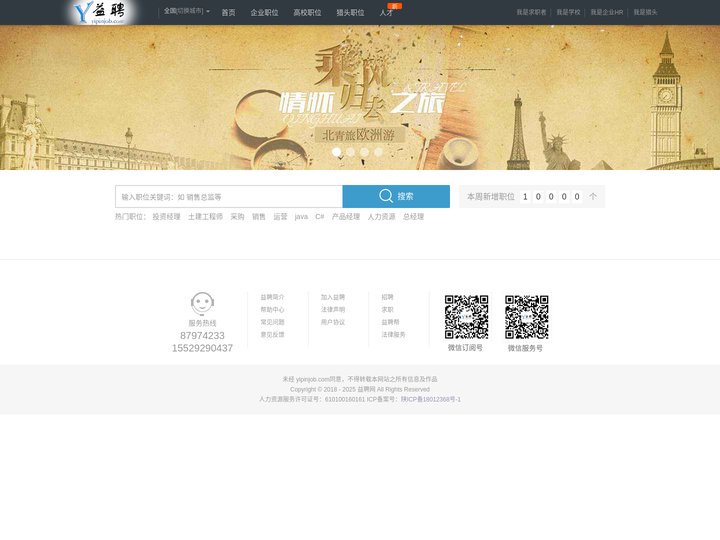720x540 pixels.
Task: Choose the hot job 运营
Action: tap(280, 217)
